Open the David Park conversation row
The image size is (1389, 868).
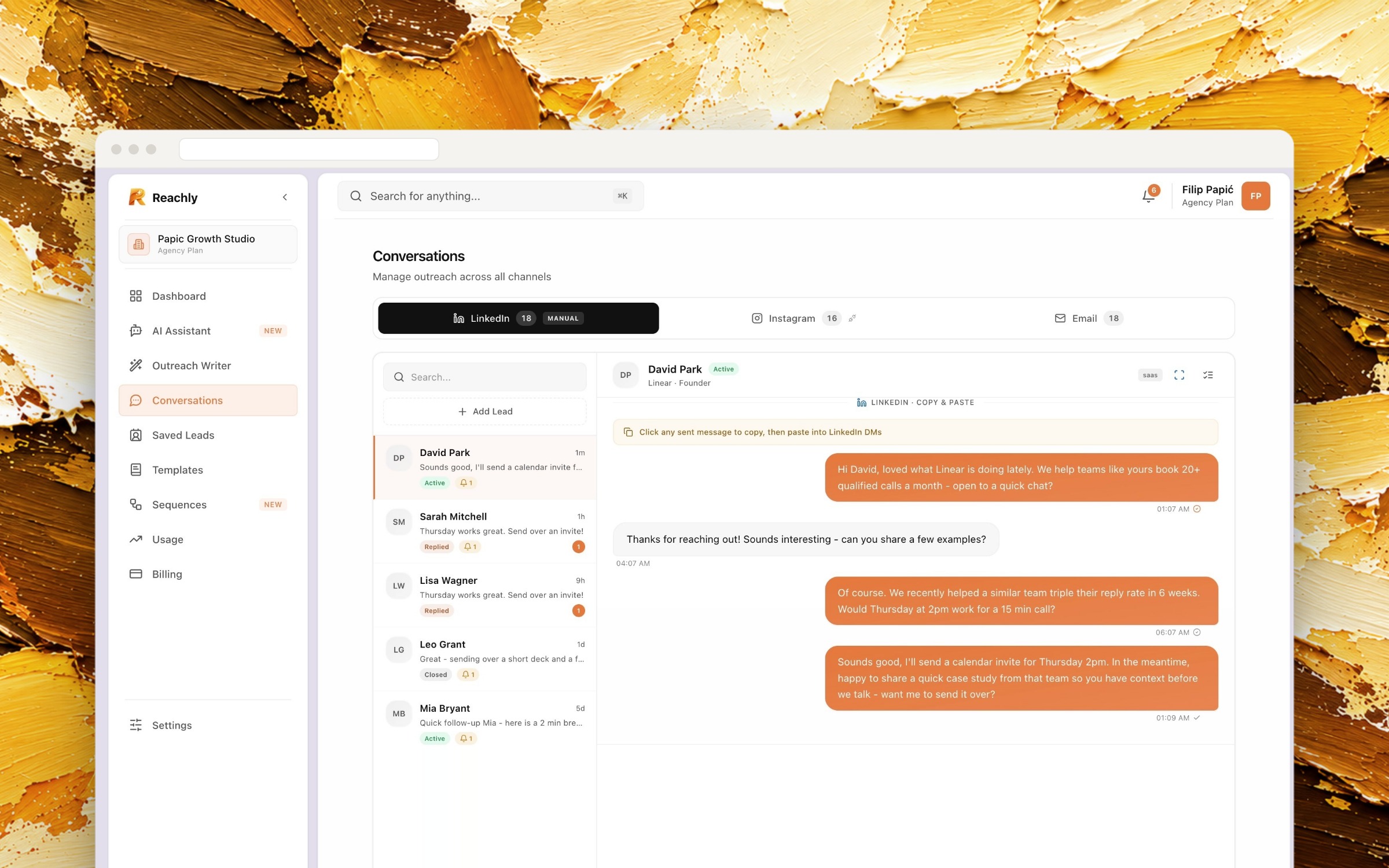point(485,467)
